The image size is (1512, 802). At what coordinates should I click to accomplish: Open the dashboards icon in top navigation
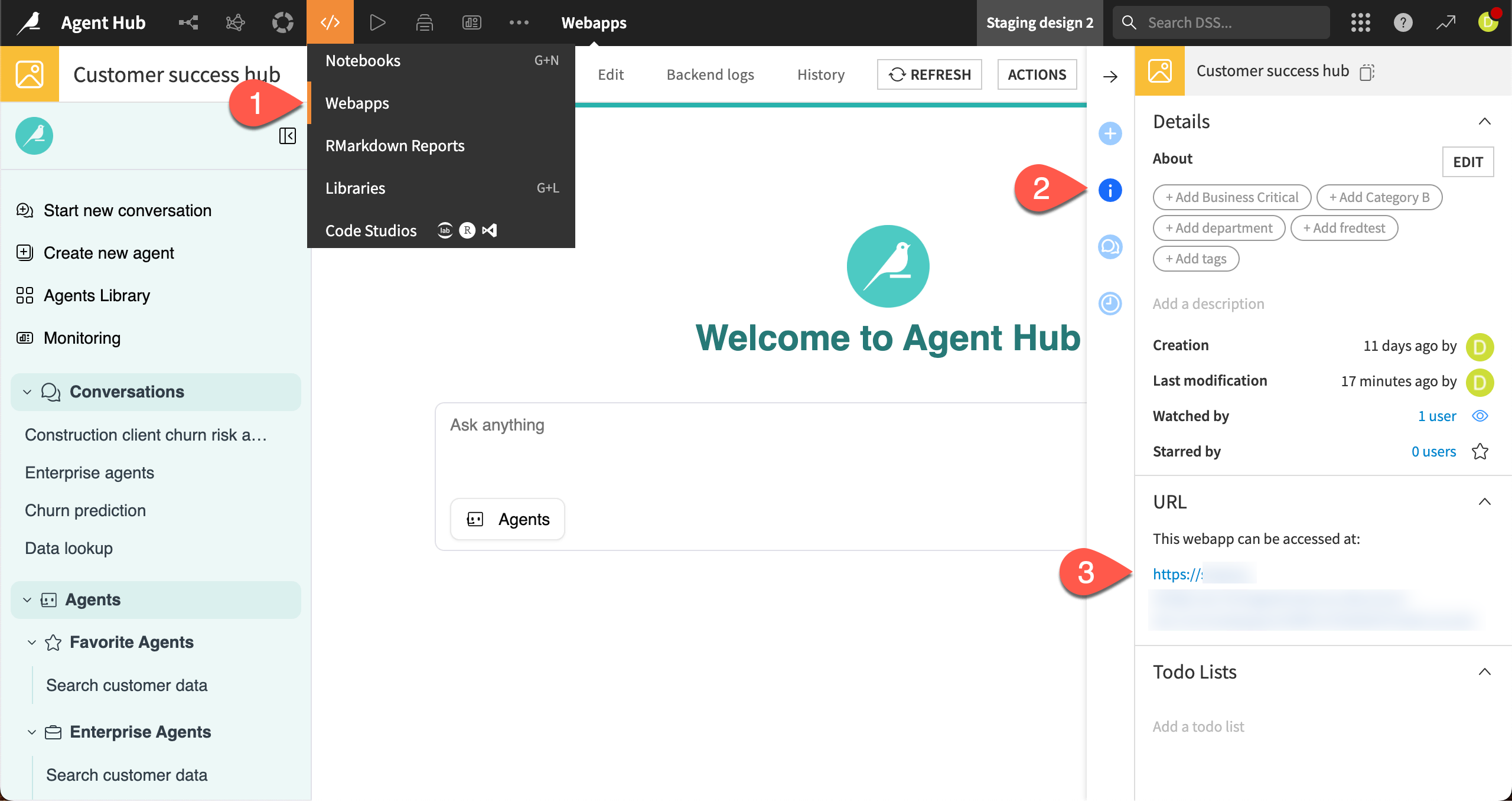[471, 22]
